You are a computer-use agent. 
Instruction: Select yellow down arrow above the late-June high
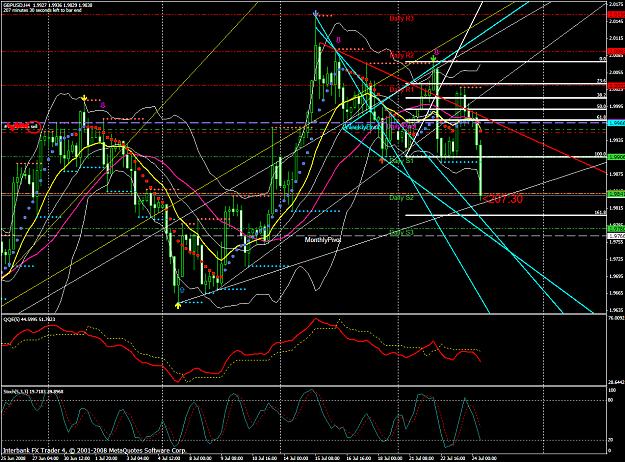coord(84,98)
